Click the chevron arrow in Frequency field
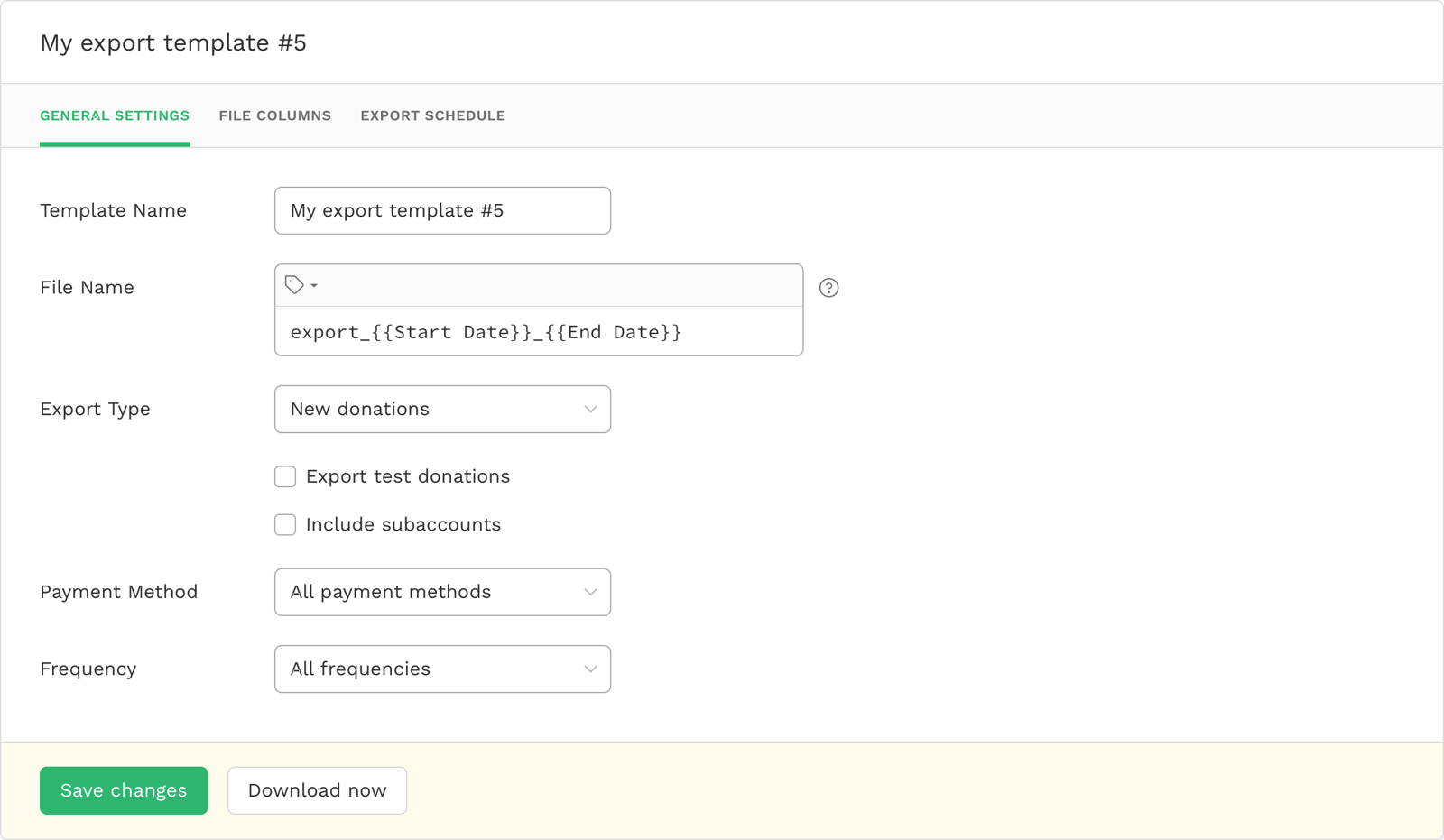1444x840 pixels. pos(590,669)
